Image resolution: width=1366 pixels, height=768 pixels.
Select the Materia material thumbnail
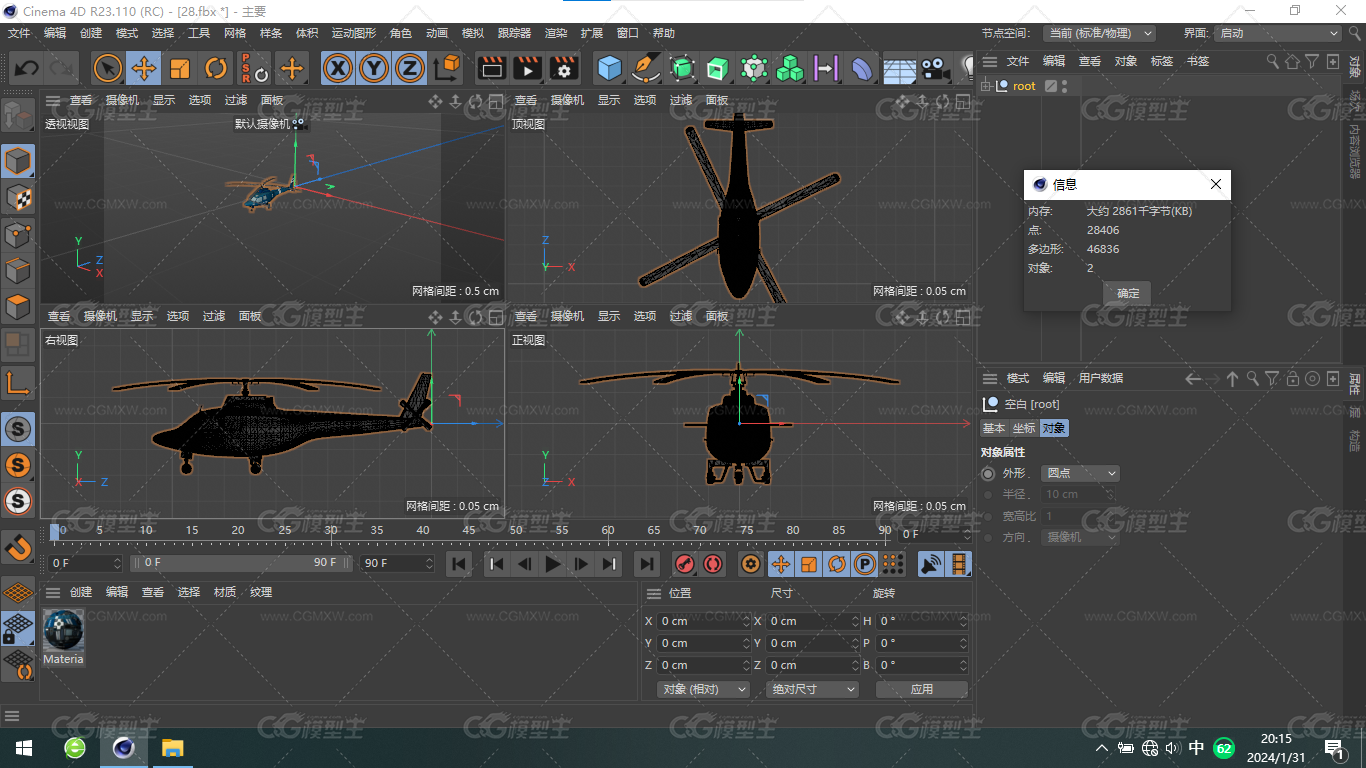(63, 630)
